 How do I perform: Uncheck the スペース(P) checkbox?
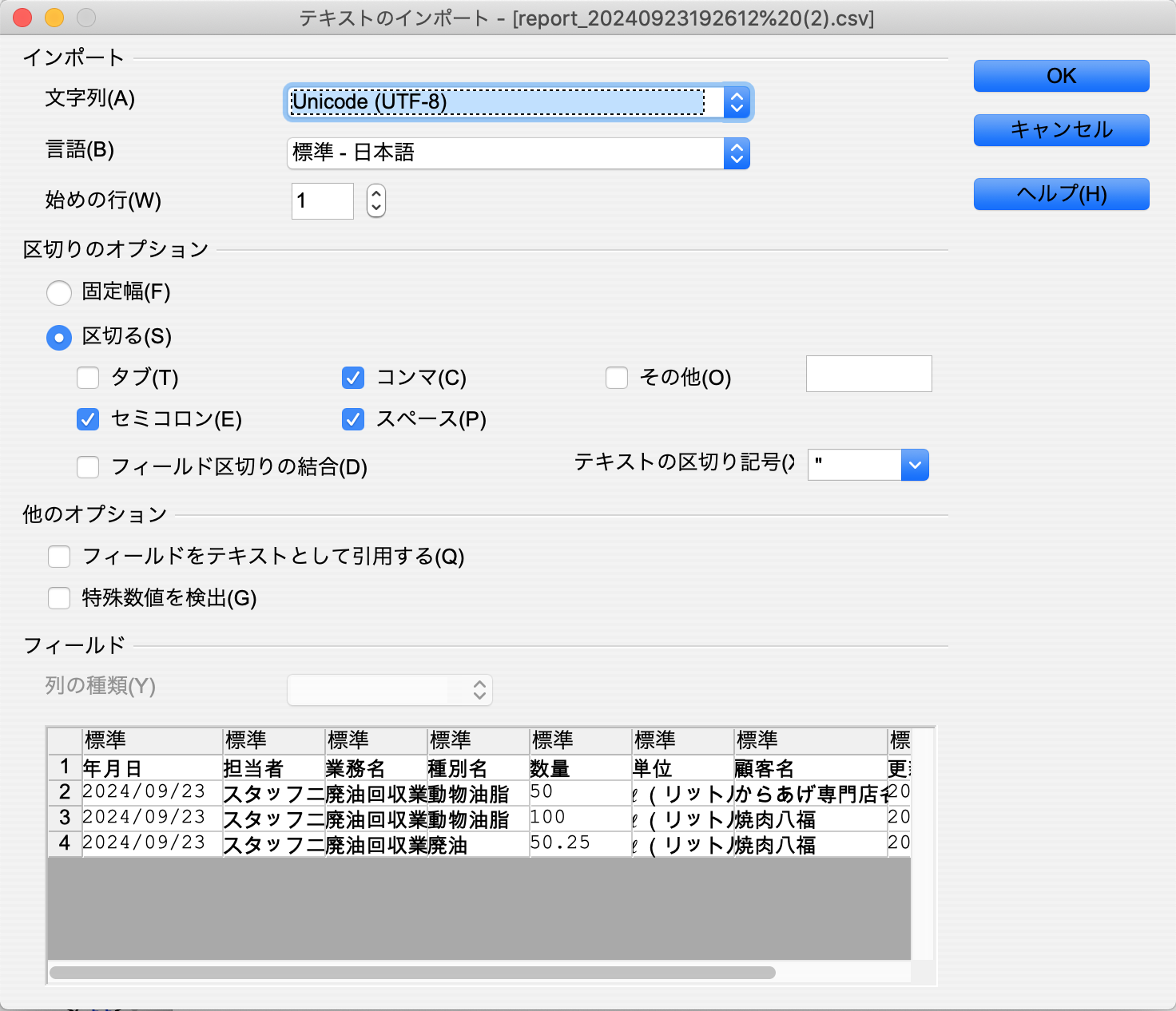pos(353,419)
